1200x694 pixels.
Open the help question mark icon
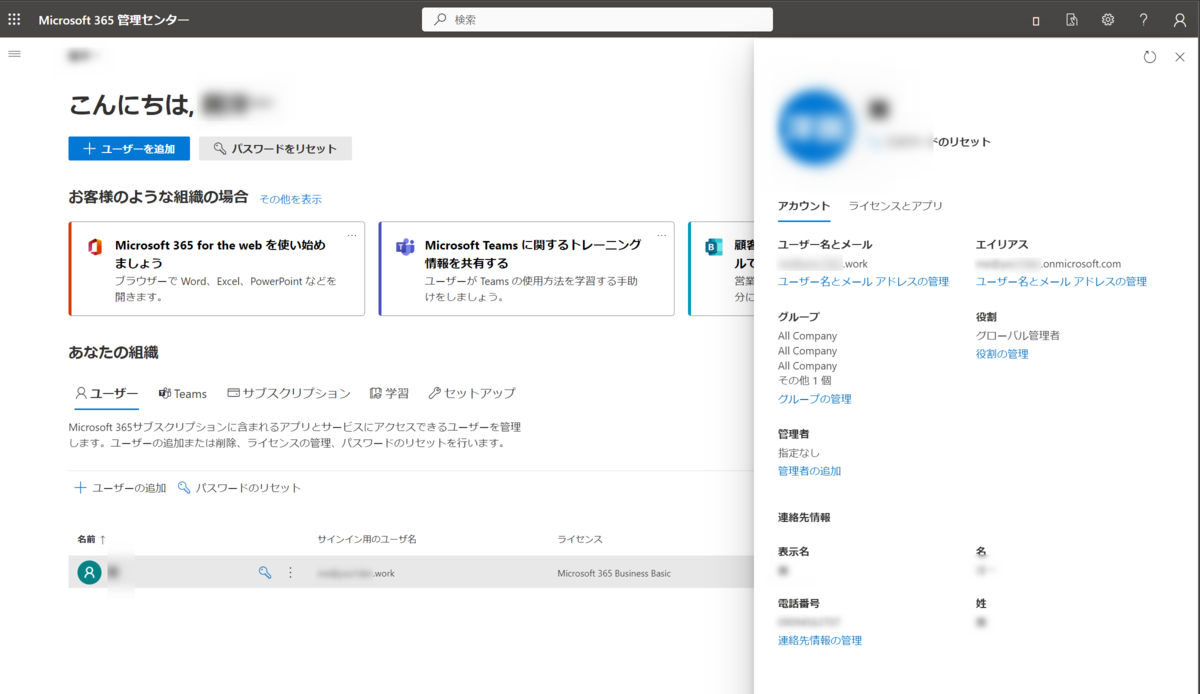pos(1144,19)
